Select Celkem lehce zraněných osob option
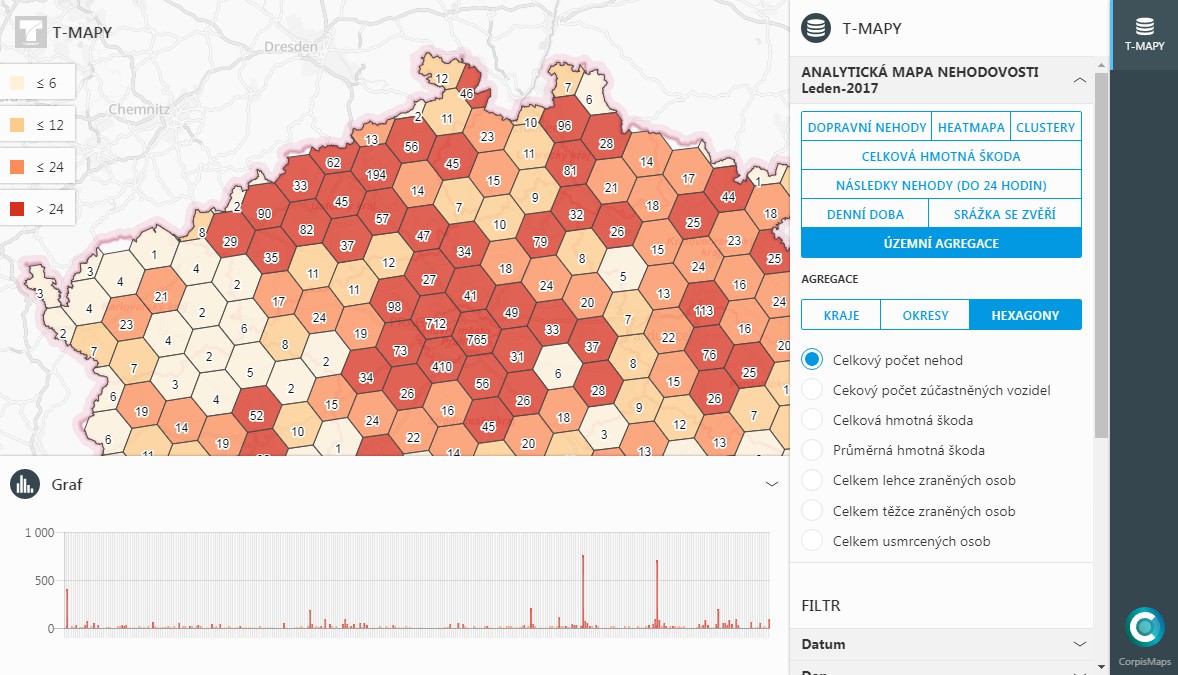The height and width of the screenshot is (675, 1178). pyautogui.click(x=812, y=480)
